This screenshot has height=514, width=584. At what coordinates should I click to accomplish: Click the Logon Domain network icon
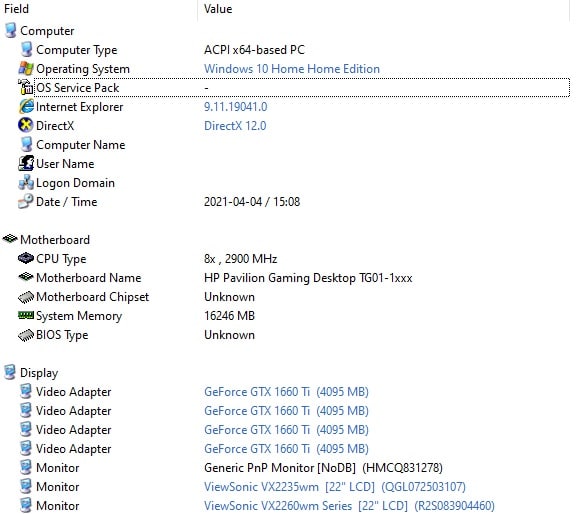coord(26,183)
